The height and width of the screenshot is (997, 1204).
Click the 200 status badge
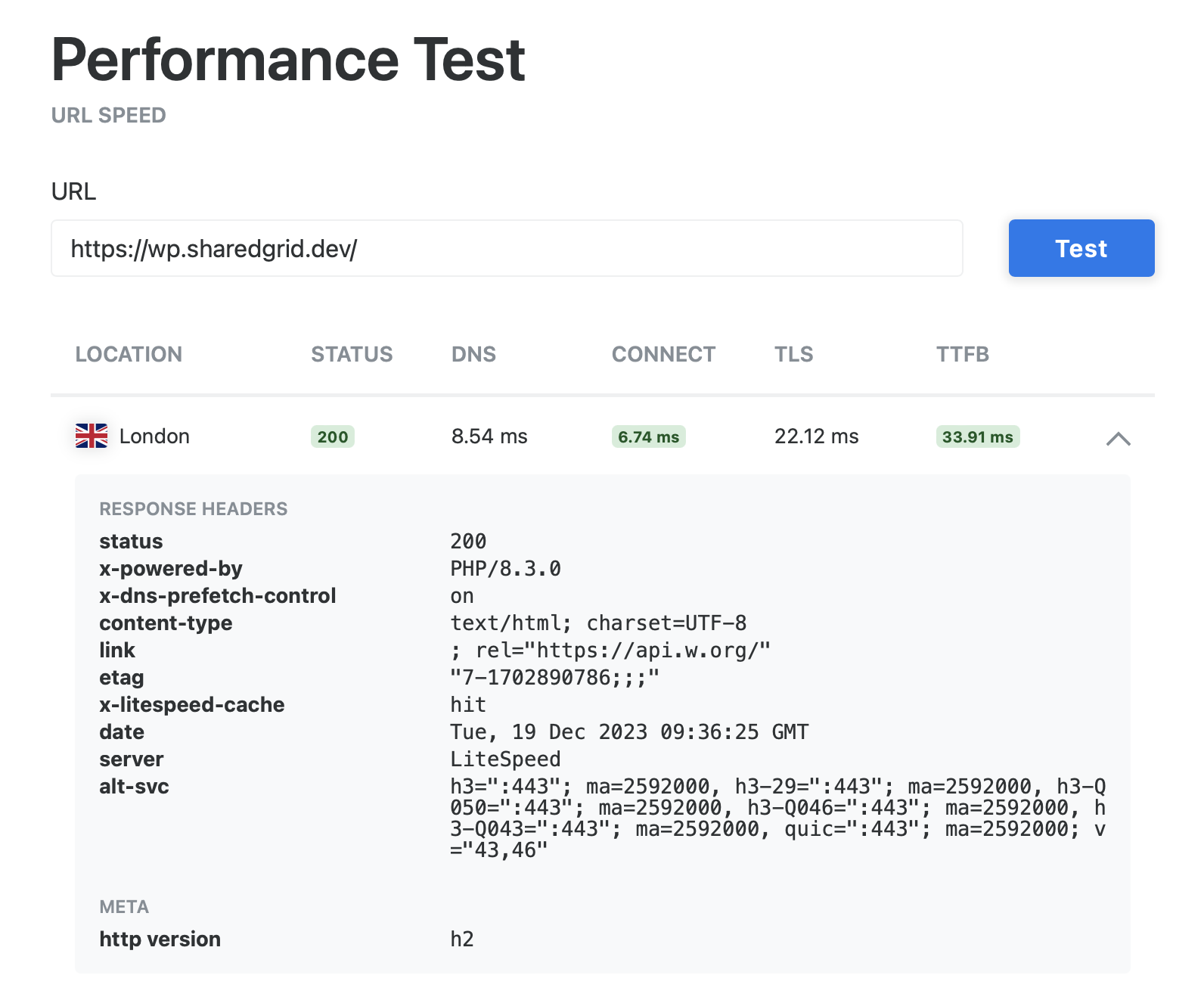333,437
